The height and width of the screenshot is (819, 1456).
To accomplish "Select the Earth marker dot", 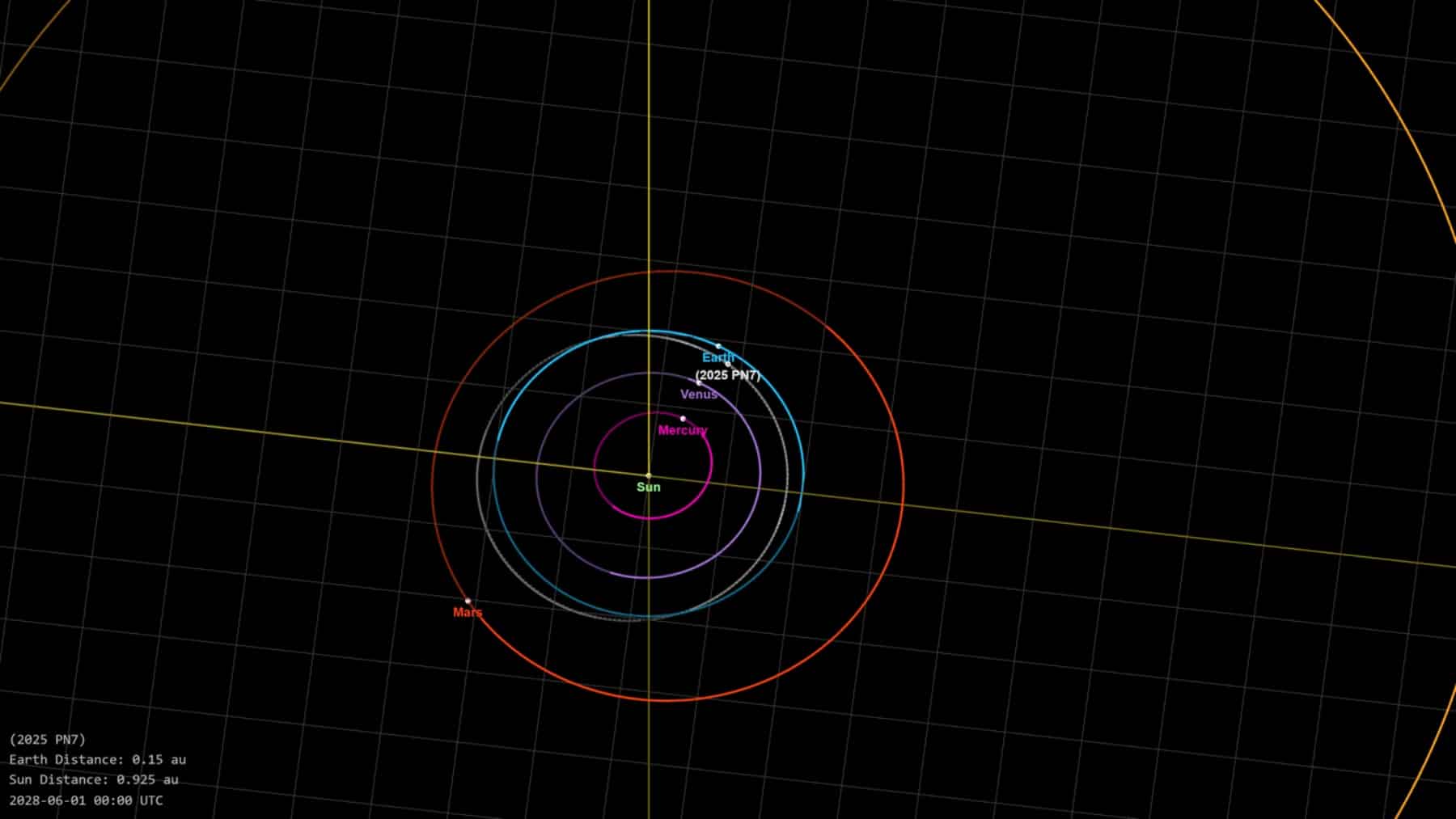I will tap(718, 346).
